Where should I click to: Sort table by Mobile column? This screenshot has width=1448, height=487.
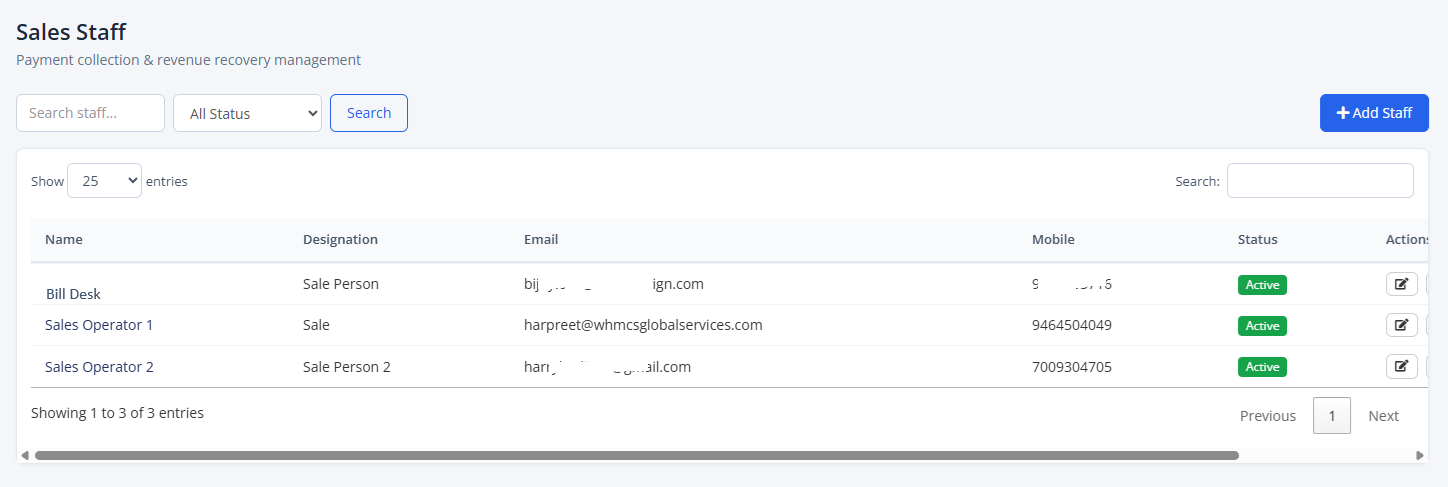click(1053, 239)
